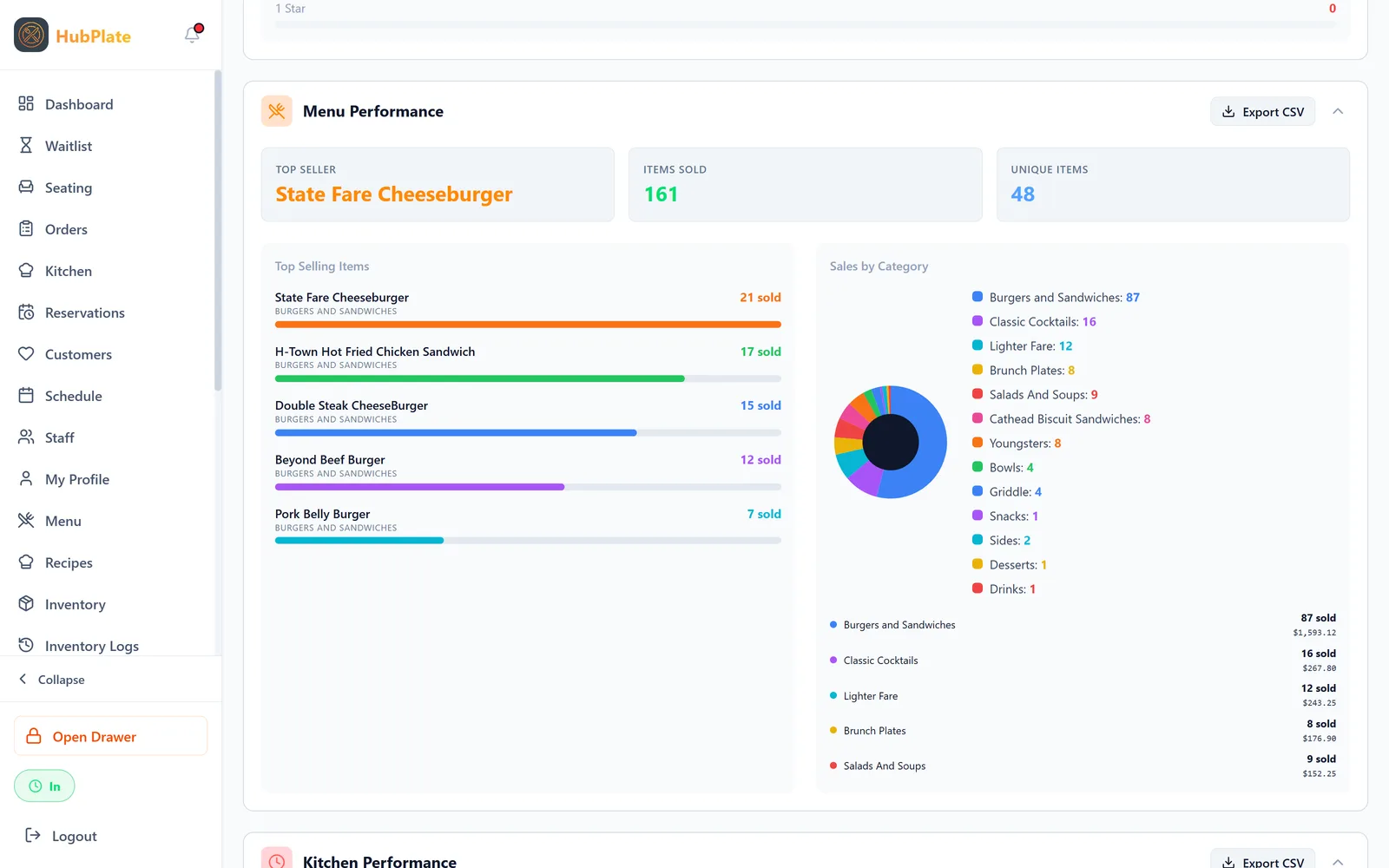Select Beyond Beef Burger item
This screenshot has height=868, width=1389.
(x=528, y=472)
